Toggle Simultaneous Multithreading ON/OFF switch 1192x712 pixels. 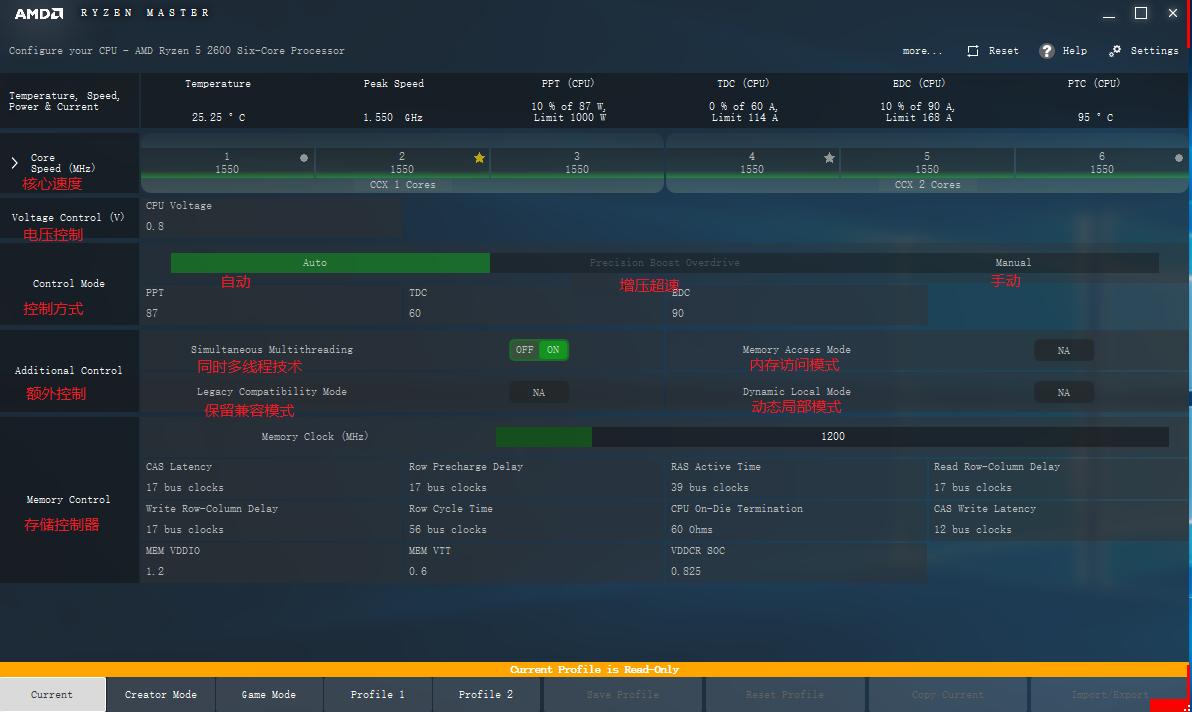tap(539, 350)
